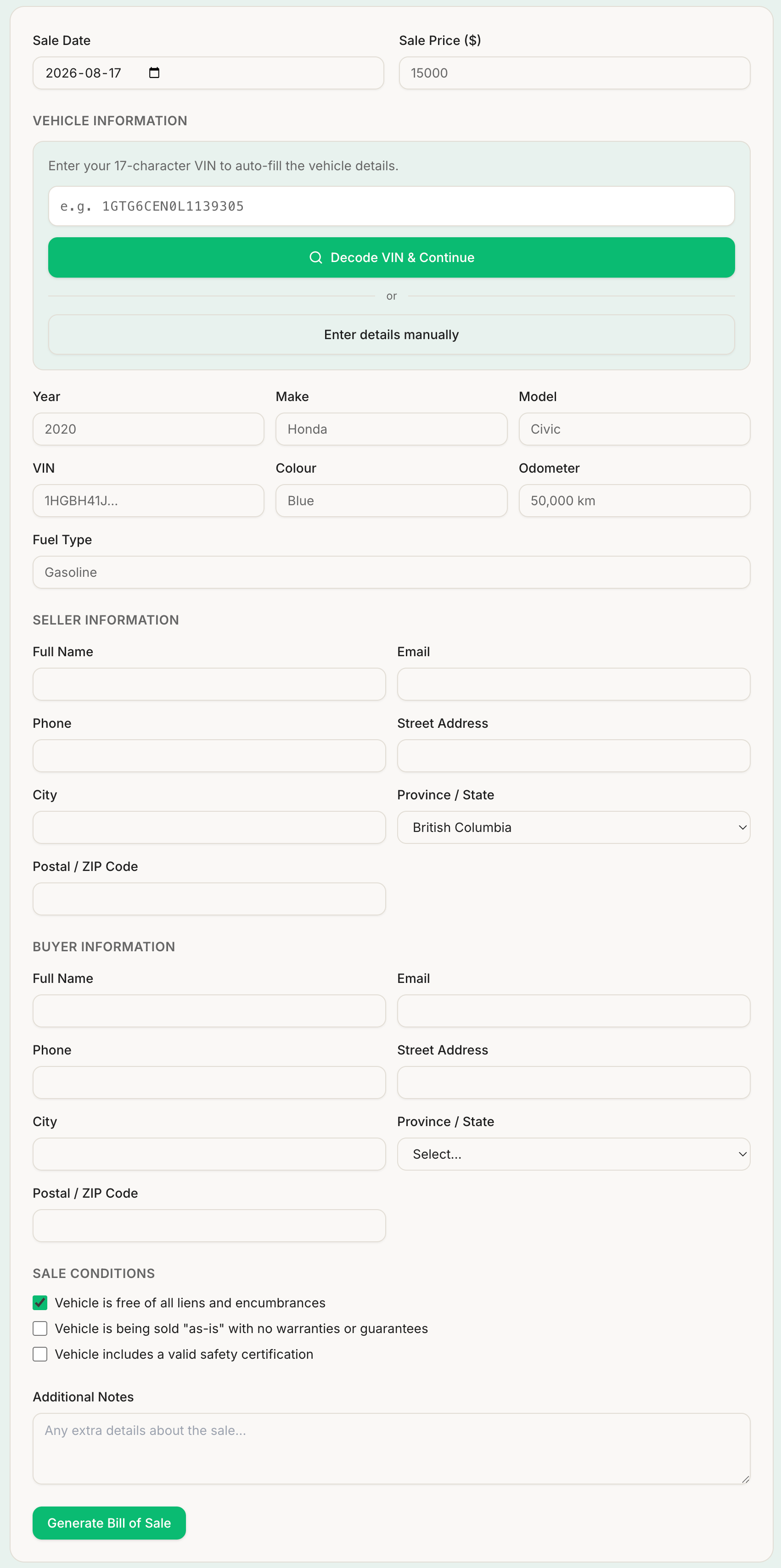The width and height of the screenshot is (781, 1568).
Task: Click the VEHICLE INFORMATION heading
Action: [x=110, y=121]
